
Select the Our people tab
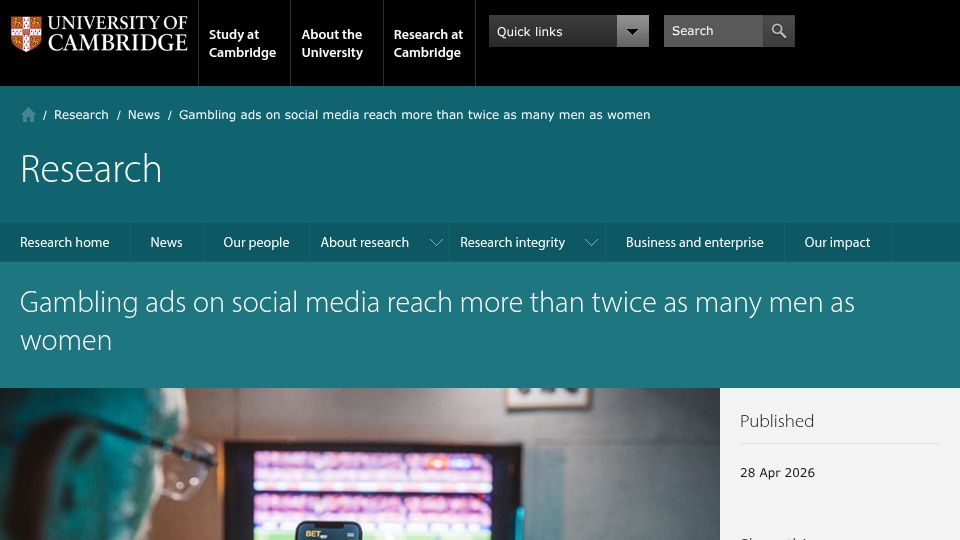click(256, 242)
